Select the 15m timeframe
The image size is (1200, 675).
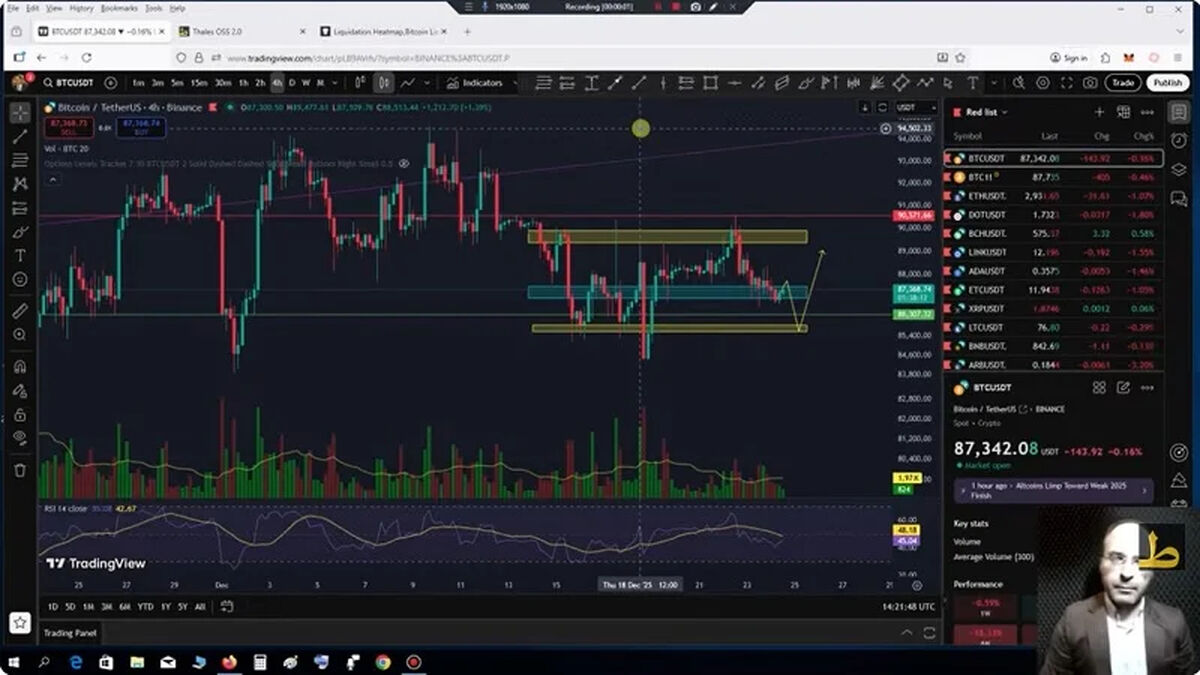(199, 83)
